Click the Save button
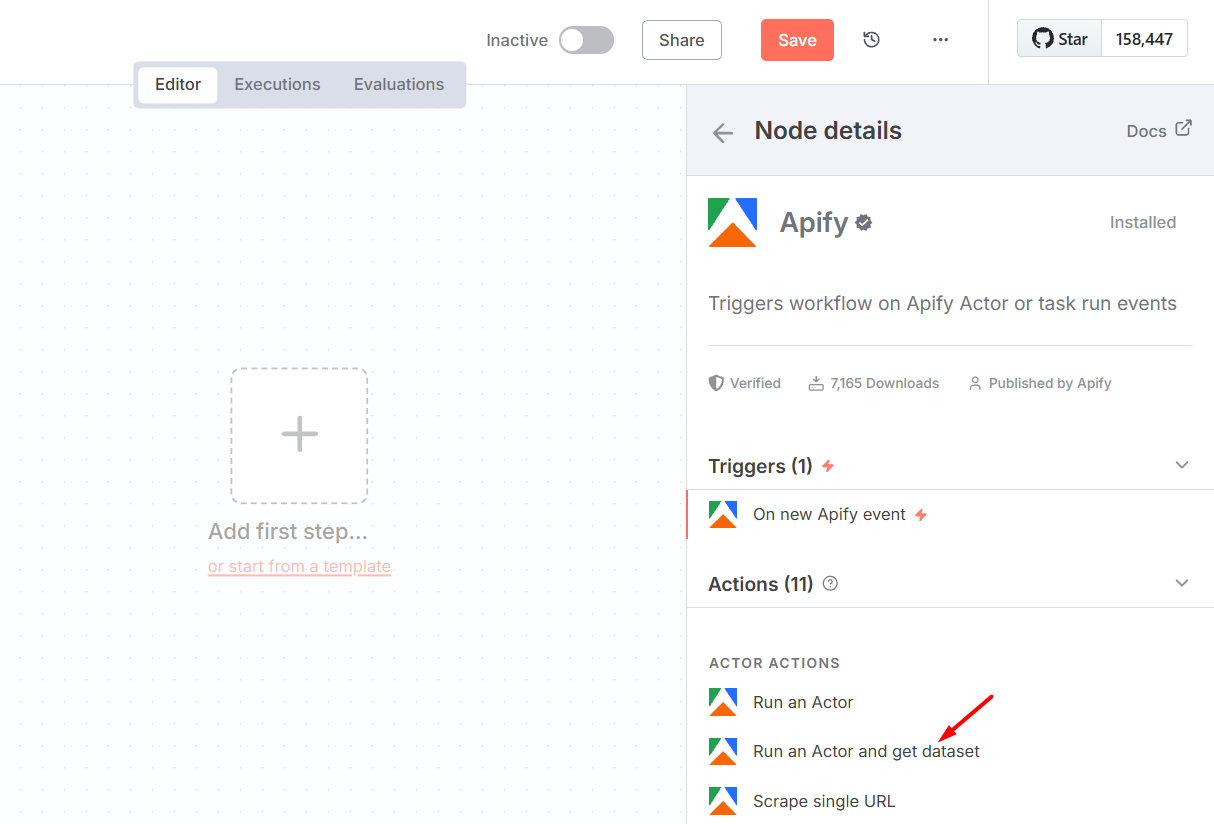Viewport: 1214px width, 824px height. tap(797, 40)
